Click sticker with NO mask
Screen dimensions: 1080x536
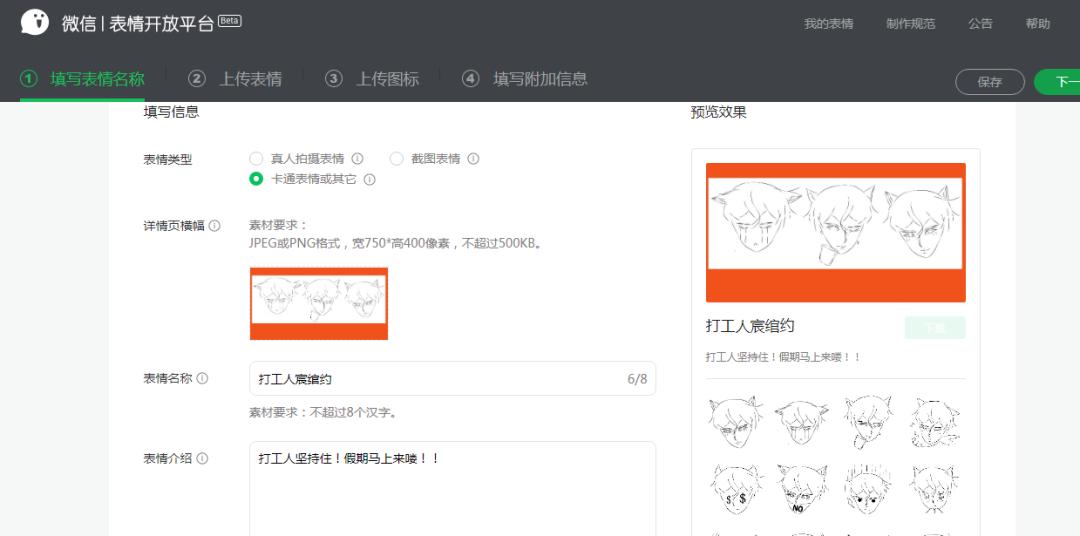[802, 488]
